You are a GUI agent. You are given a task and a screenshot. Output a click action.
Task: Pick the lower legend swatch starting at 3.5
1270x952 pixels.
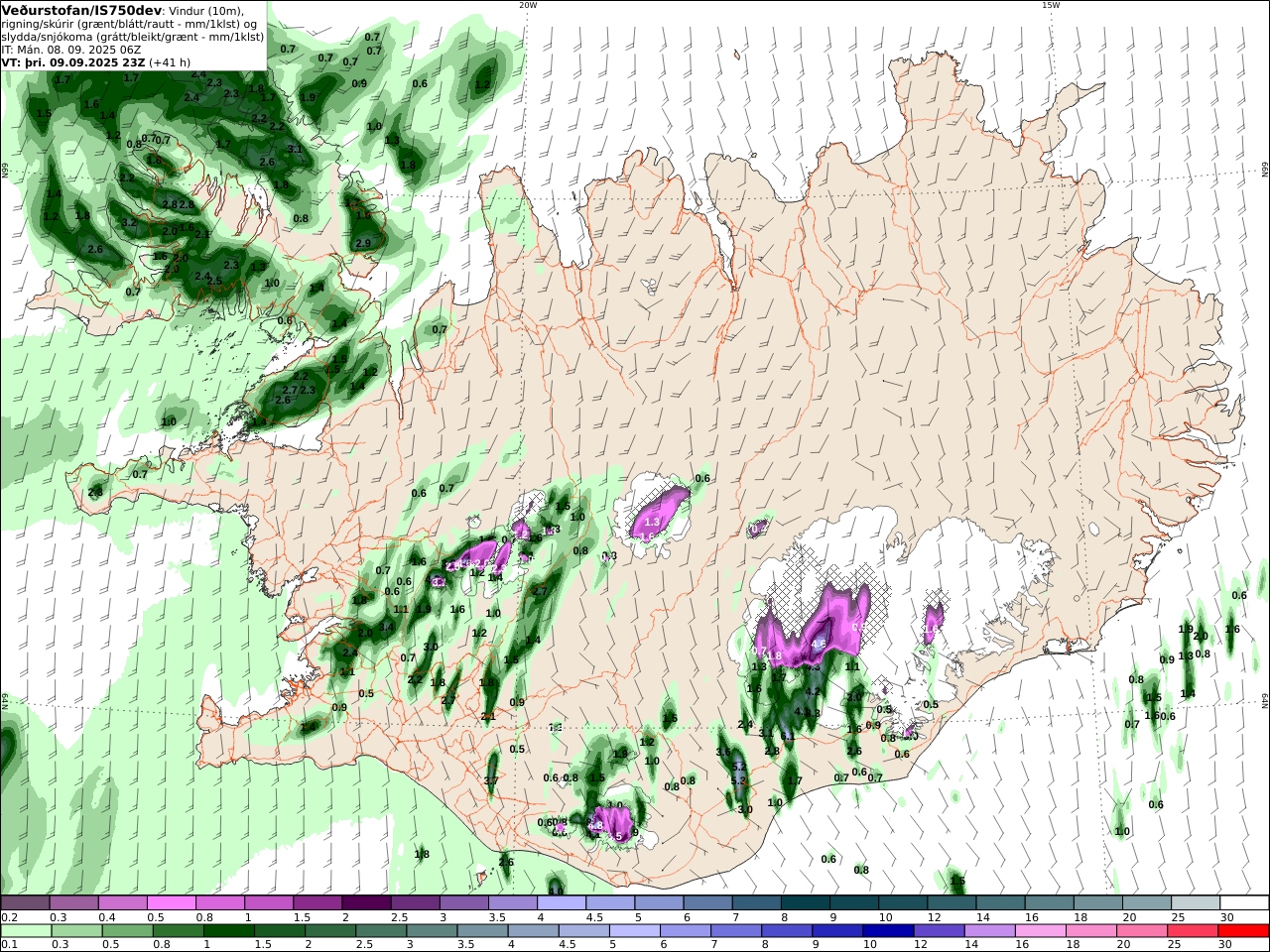(482, 931)
